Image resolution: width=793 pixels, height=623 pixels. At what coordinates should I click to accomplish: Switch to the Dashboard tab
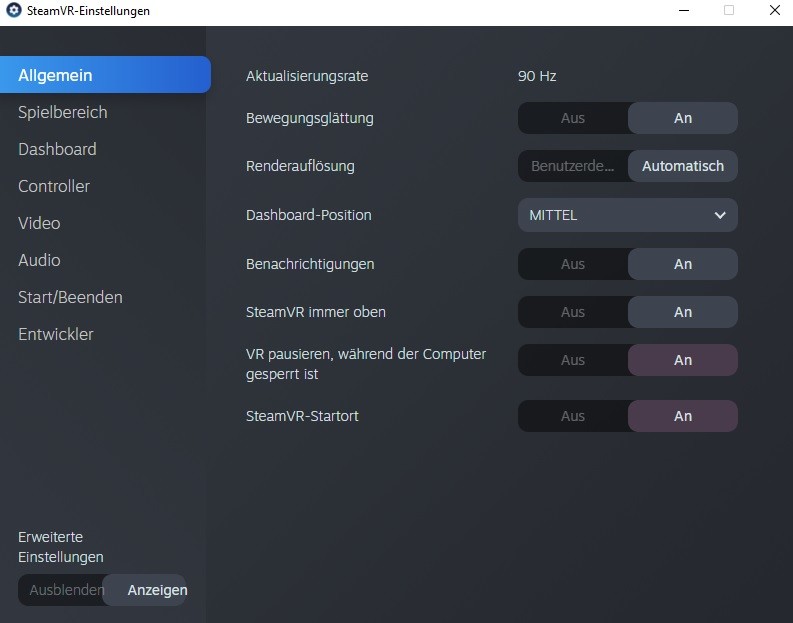[x=57, y=149]
